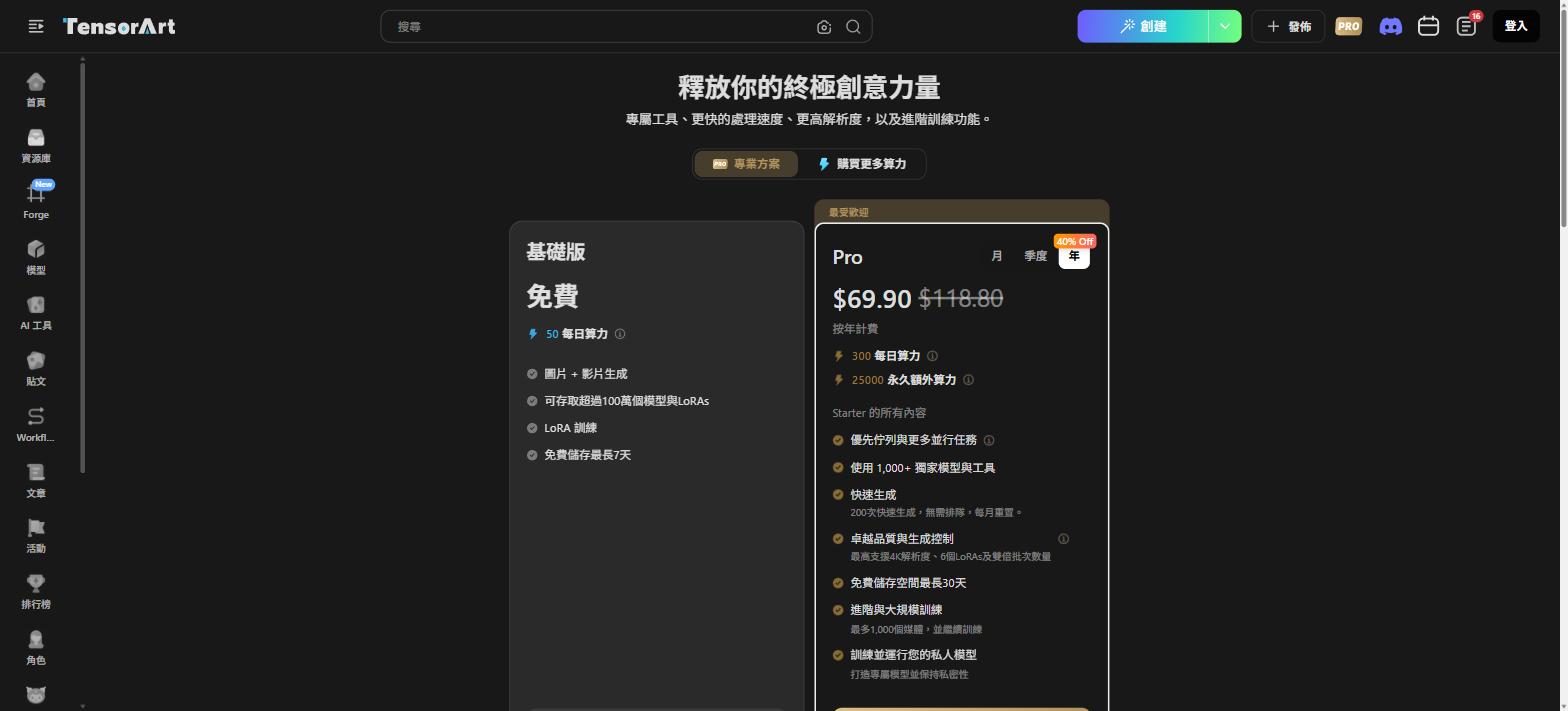Click info icon beside 優先佇列與更多並行任務
This screenshot has width=1568, height=711.
(x=989, y=440)
